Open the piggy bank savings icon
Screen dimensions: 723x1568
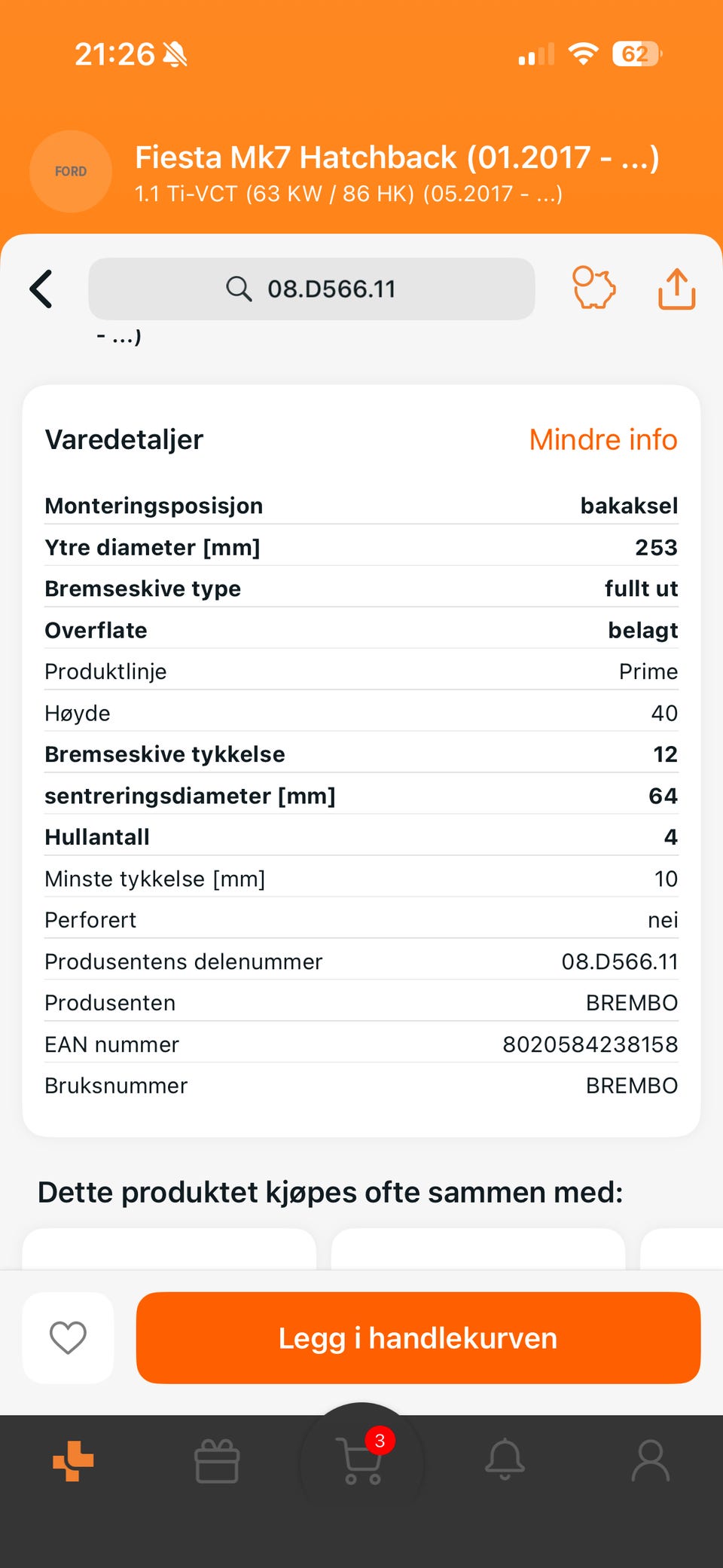pos(593,288)
